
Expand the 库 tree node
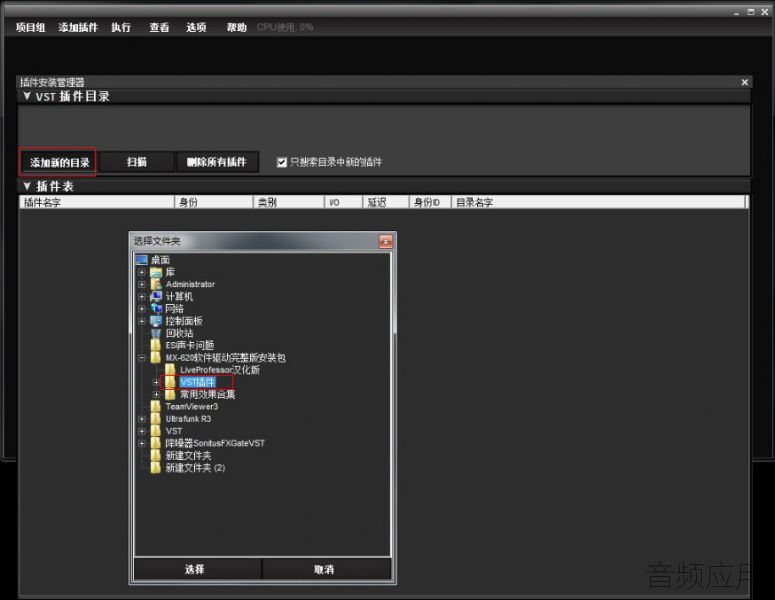[142, 272]
